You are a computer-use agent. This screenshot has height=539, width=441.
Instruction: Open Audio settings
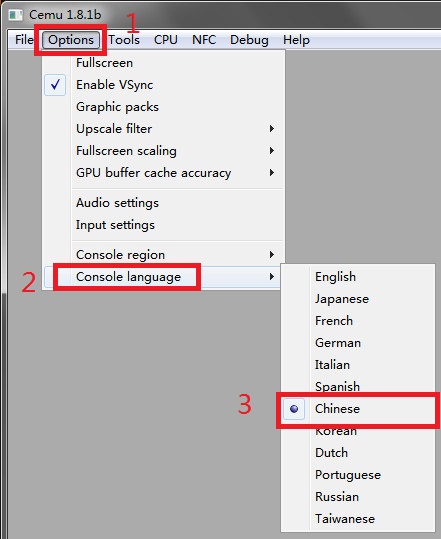point(163,203)
